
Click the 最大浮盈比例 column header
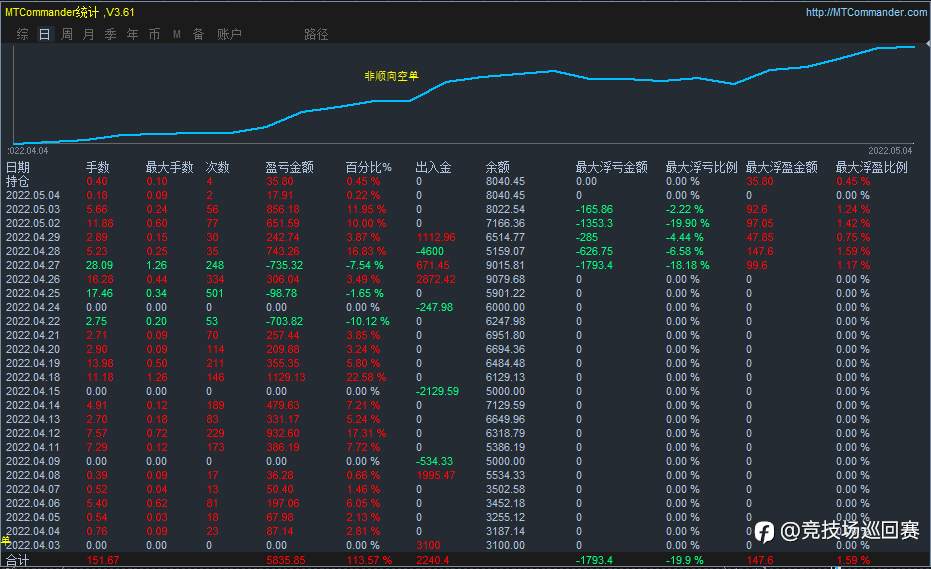pos(872,167)
